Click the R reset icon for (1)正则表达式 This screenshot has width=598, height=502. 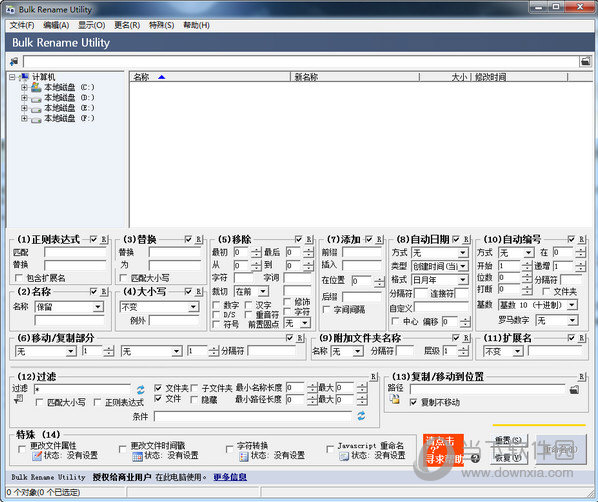point(104,240)
